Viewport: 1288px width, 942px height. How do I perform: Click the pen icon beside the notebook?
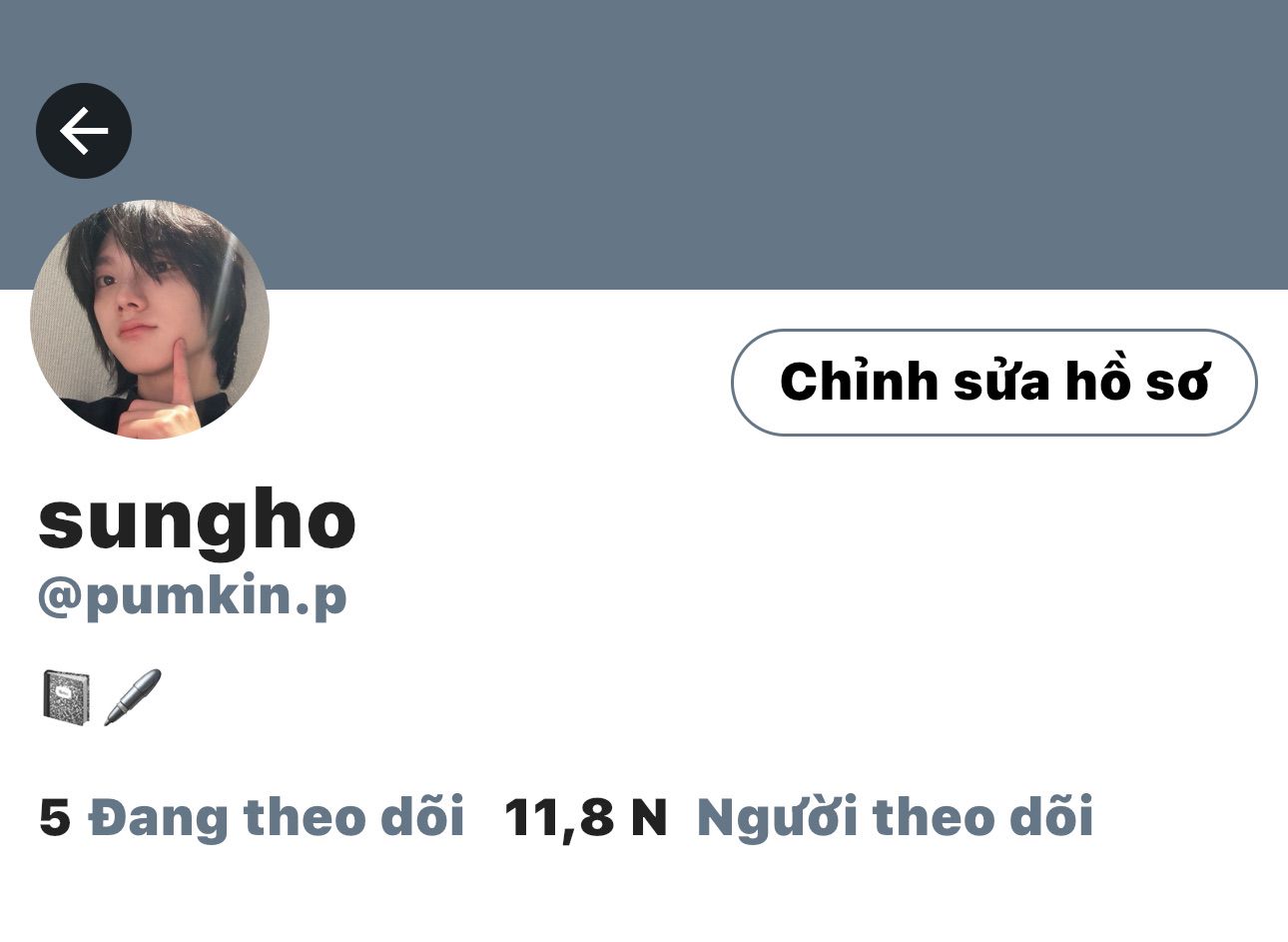tap(133, 696)
